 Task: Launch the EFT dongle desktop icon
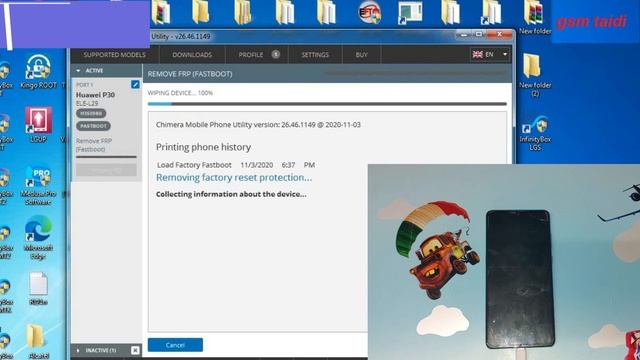[x=369, y=12]
